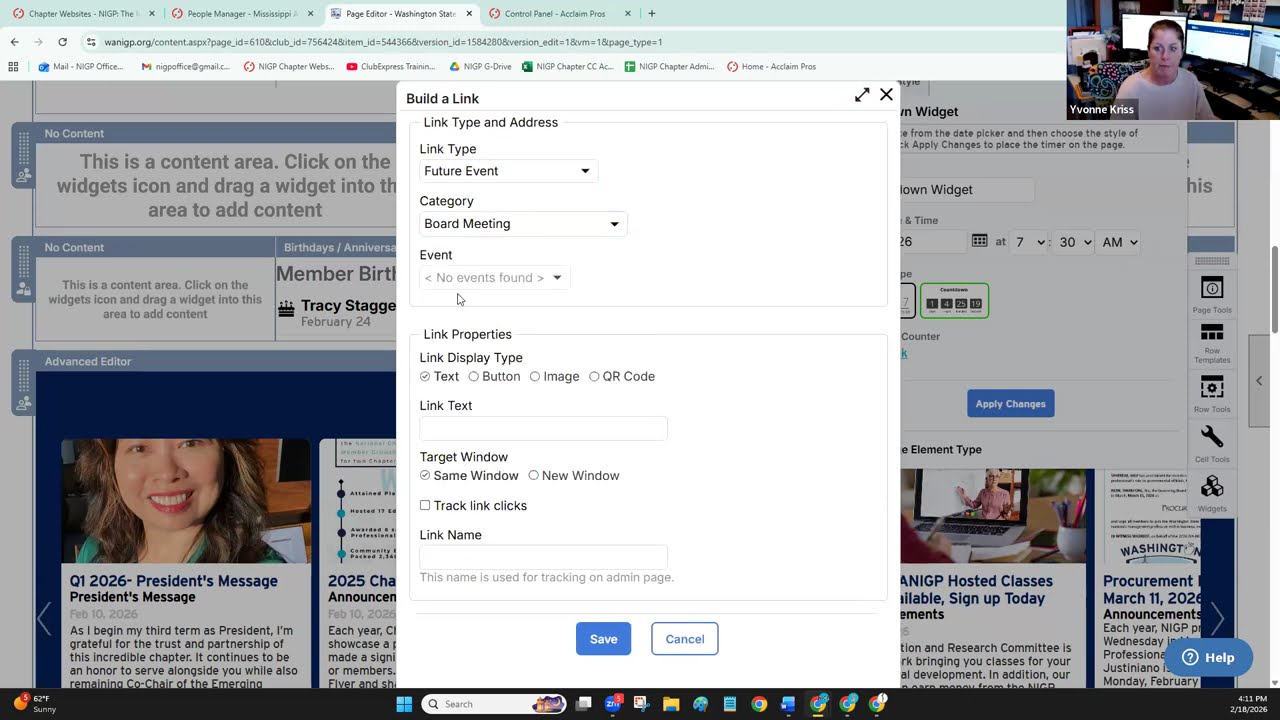The height and width of the screenshot is (720, 1280).
Task: Save the link
Action: [603, 639]
